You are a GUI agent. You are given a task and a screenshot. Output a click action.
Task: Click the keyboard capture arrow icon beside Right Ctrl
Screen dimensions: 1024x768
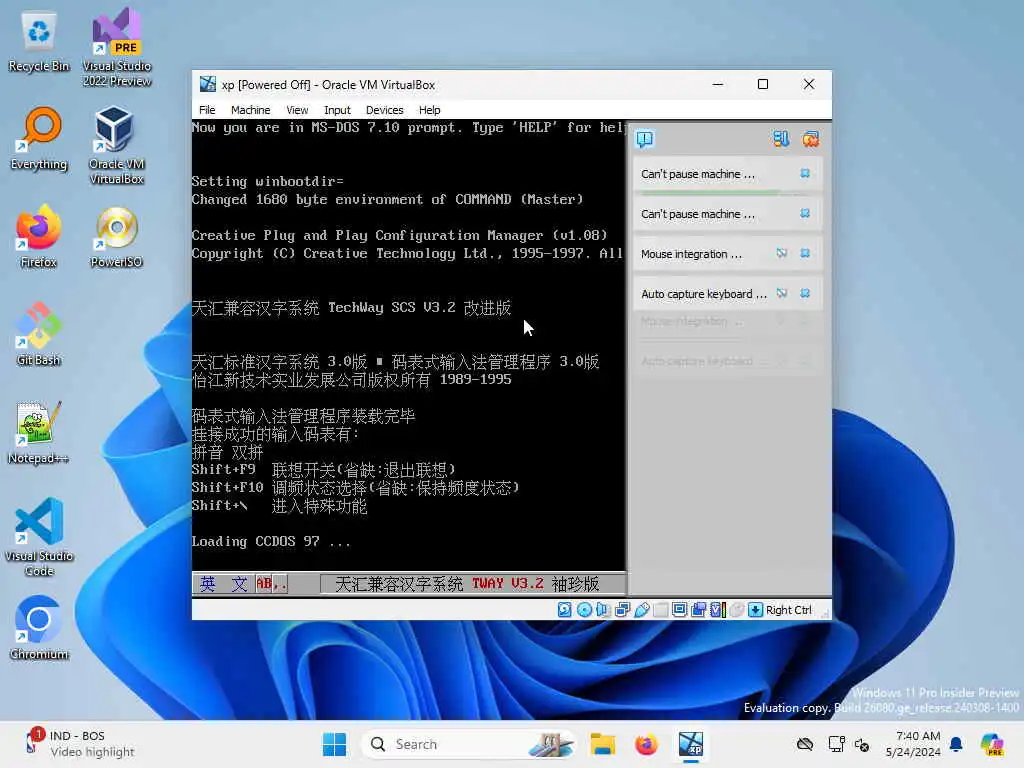tap(755, 610)
